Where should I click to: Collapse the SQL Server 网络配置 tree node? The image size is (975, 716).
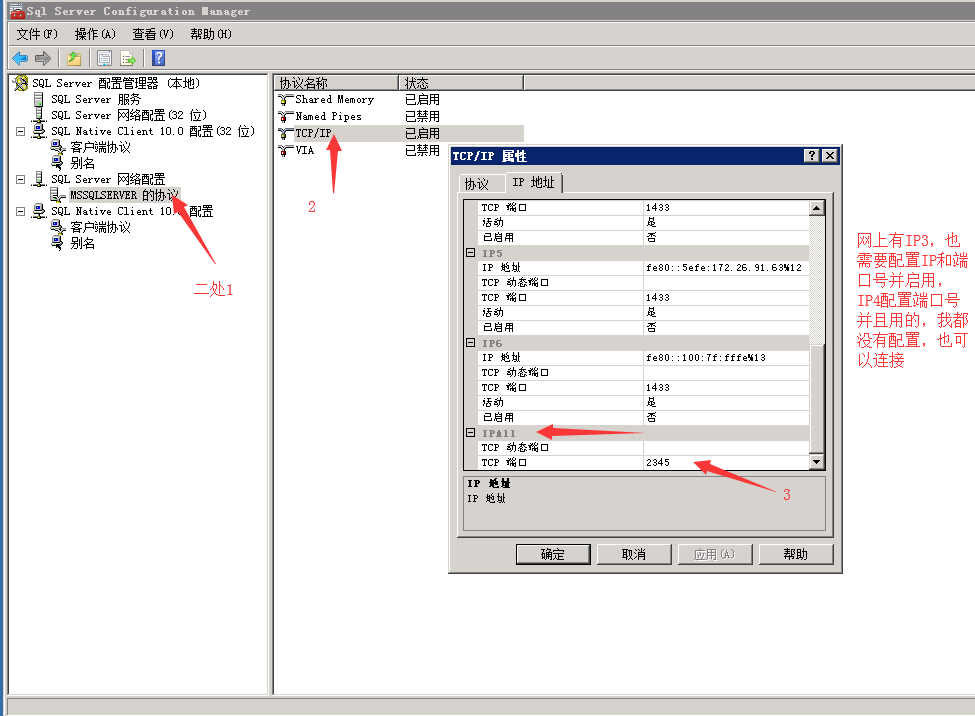click(21, 179)
